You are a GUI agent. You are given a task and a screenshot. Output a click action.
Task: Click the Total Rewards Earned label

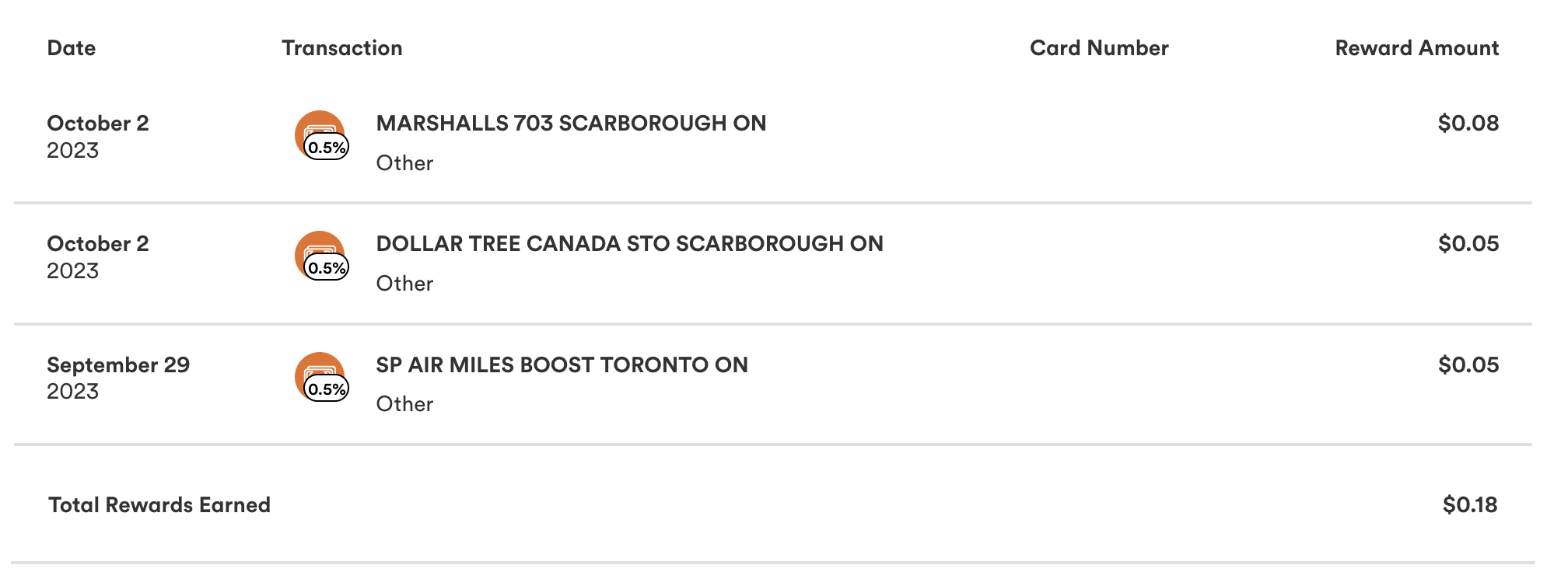point(159,505)
